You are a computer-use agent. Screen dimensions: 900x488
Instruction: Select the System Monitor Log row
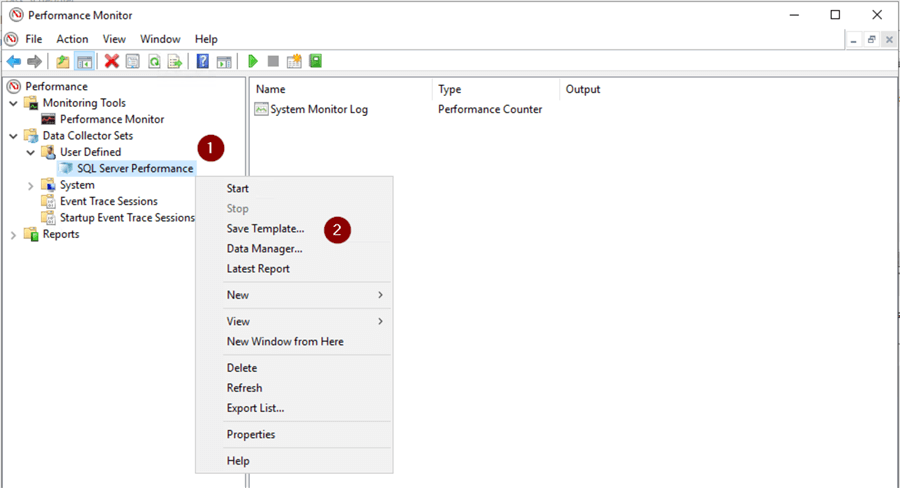(319, 109)
